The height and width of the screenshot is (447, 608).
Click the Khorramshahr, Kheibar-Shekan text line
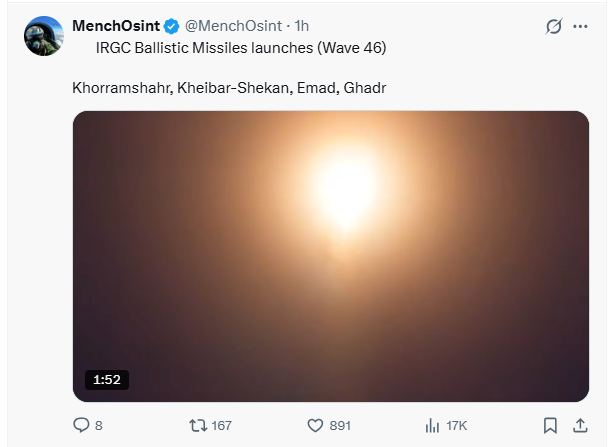point(229,88)
